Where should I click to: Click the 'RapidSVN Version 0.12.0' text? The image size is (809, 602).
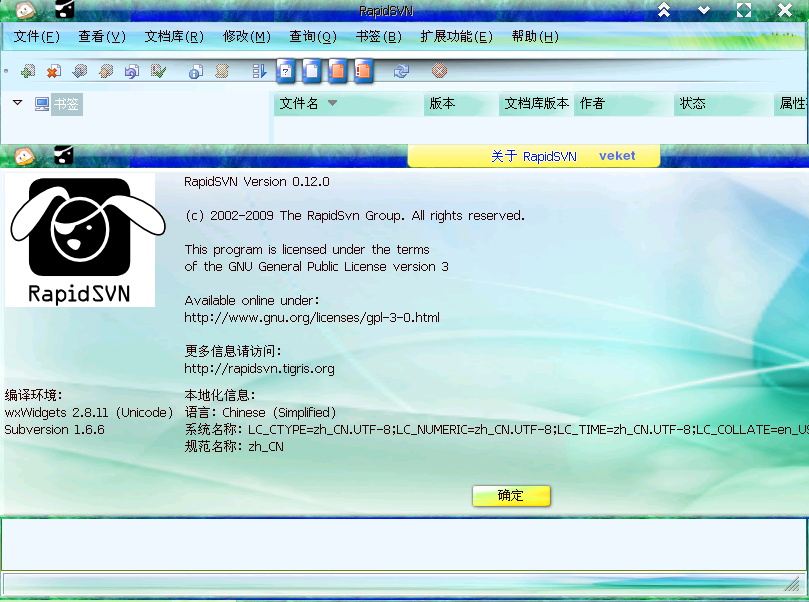tap(257, 182)
